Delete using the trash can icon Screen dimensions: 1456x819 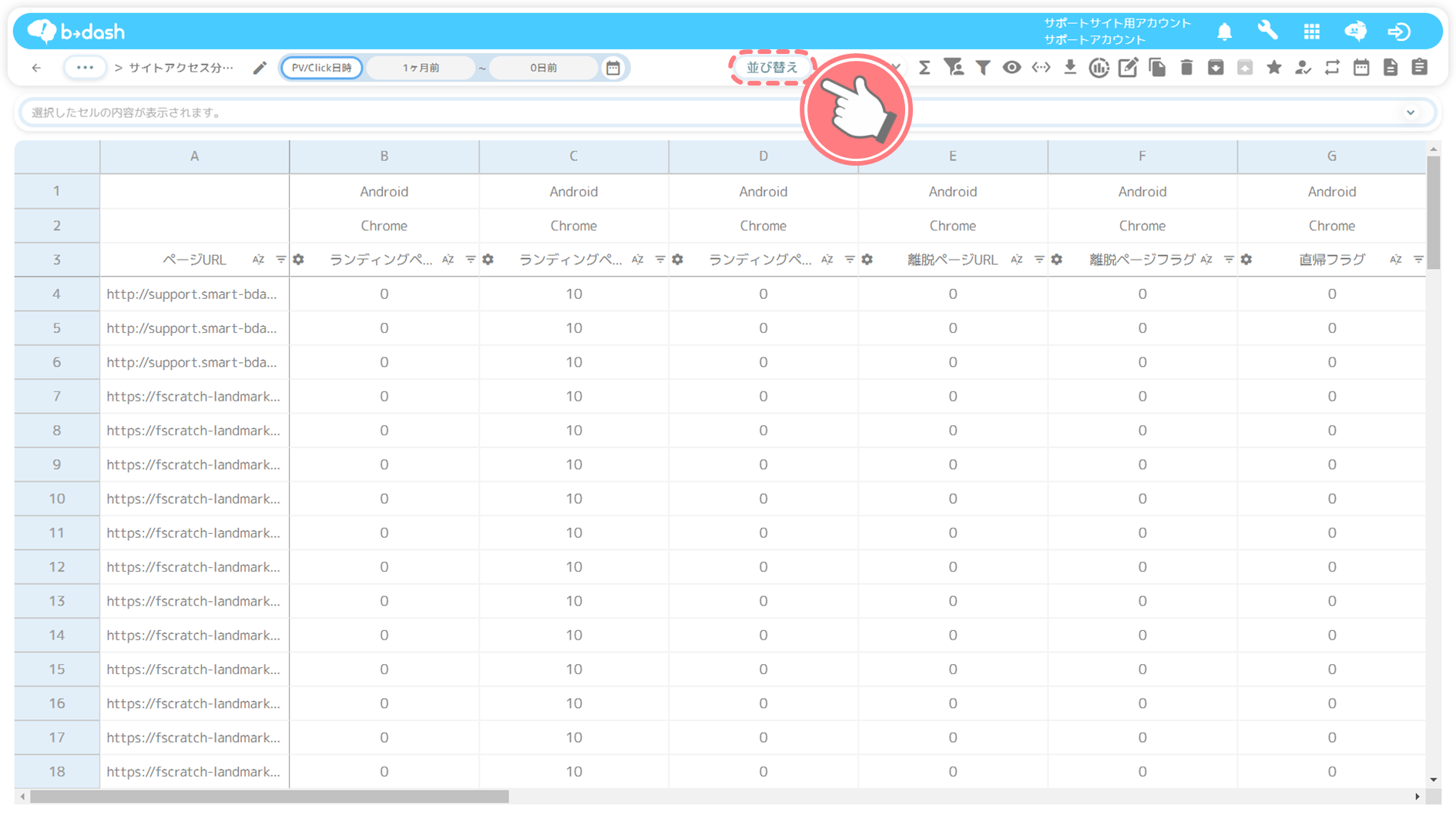click(1186, 68)
